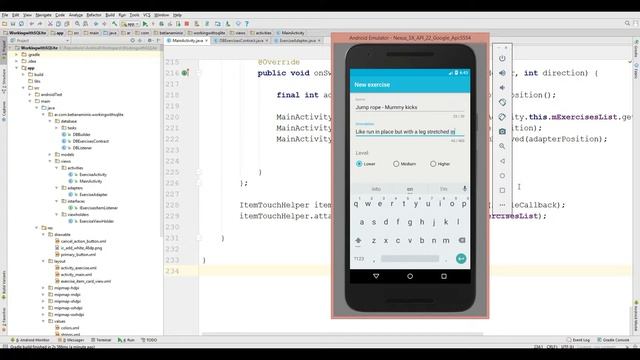The height and width of the screenshot is (360, 640).
Task: Collapse the database package
Action: coord(50,121)
